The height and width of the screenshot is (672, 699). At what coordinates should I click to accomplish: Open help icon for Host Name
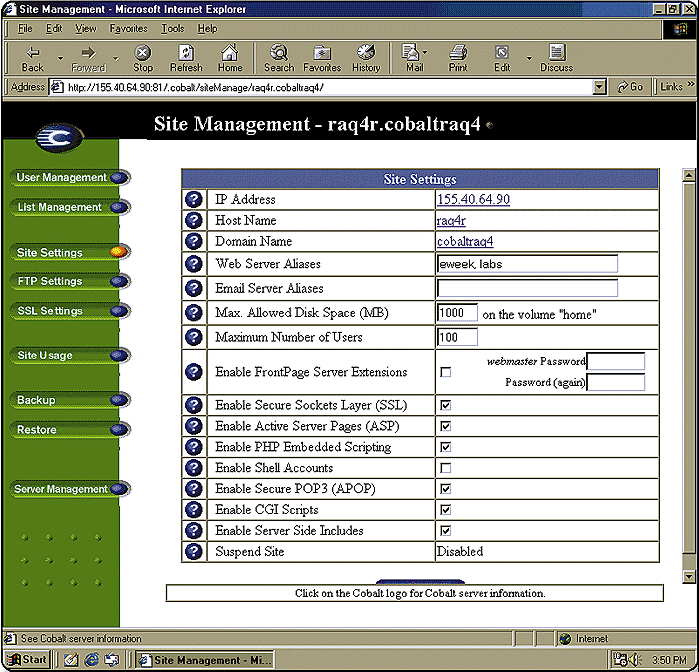[194, 220]
